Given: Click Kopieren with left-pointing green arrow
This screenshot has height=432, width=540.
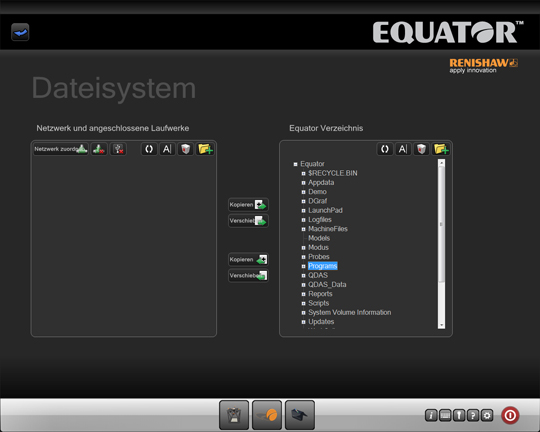Looking at the screenshot, I should pos(248,259).
